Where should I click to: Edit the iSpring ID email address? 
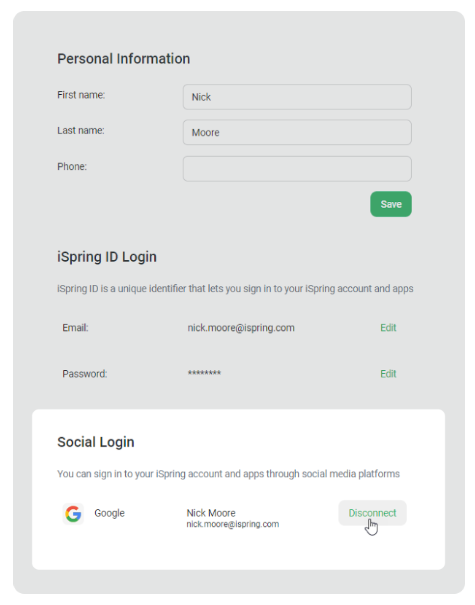tap(388, 328)
